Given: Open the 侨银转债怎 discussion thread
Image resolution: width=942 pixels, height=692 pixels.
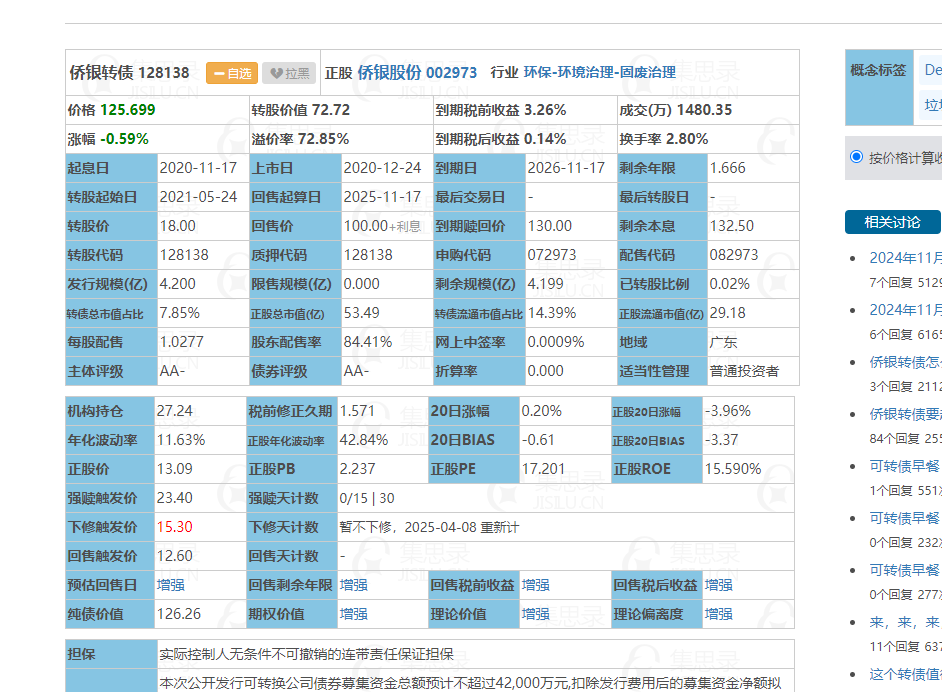Looking at the screenshot, I should point(905,362).
